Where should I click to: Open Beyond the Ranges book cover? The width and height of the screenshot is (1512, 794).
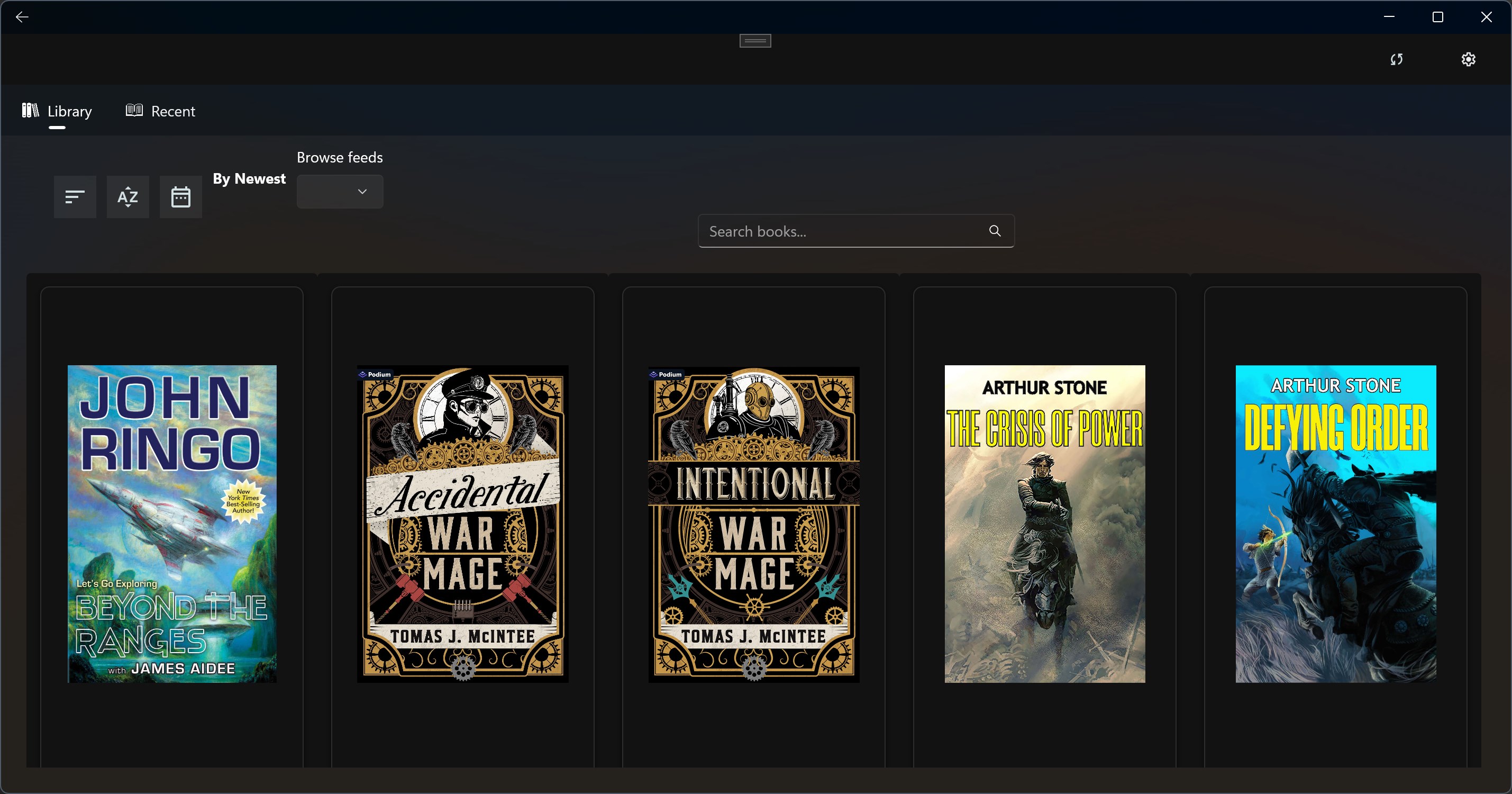coord(172,524)
